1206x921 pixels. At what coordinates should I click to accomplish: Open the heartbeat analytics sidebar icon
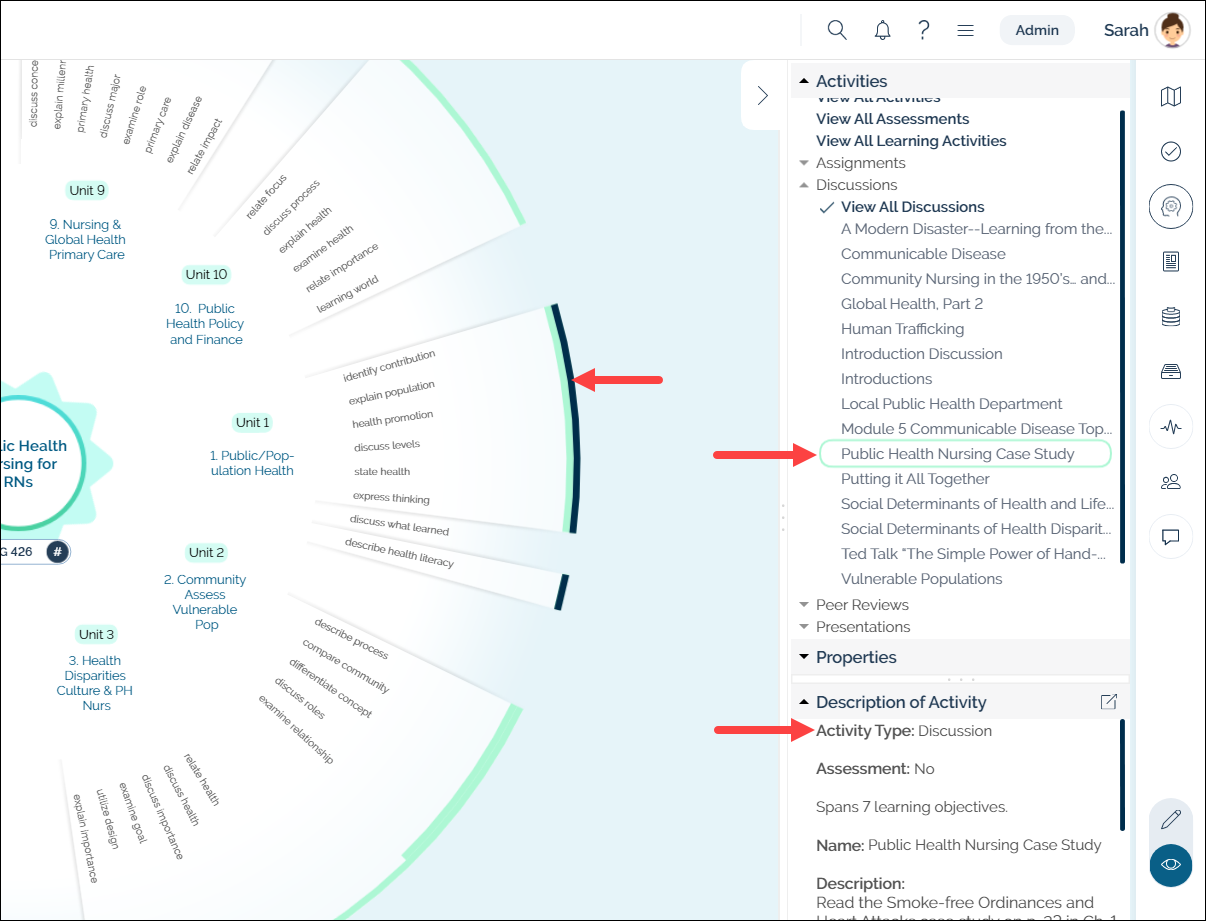pyautogui.click(x=1171, y=427)
